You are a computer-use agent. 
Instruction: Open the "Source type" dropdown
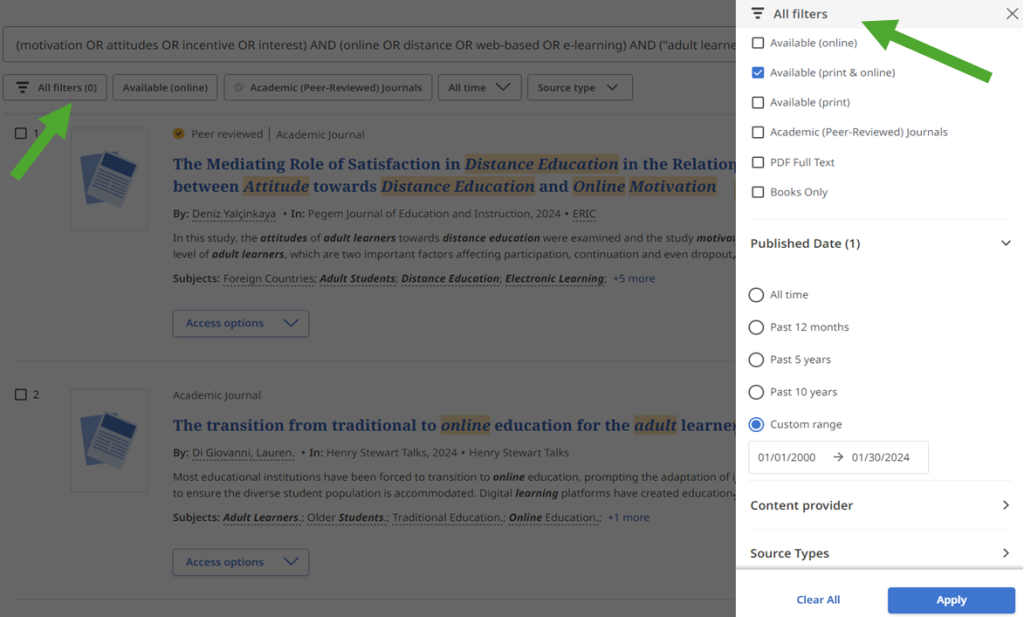[579, 87]
